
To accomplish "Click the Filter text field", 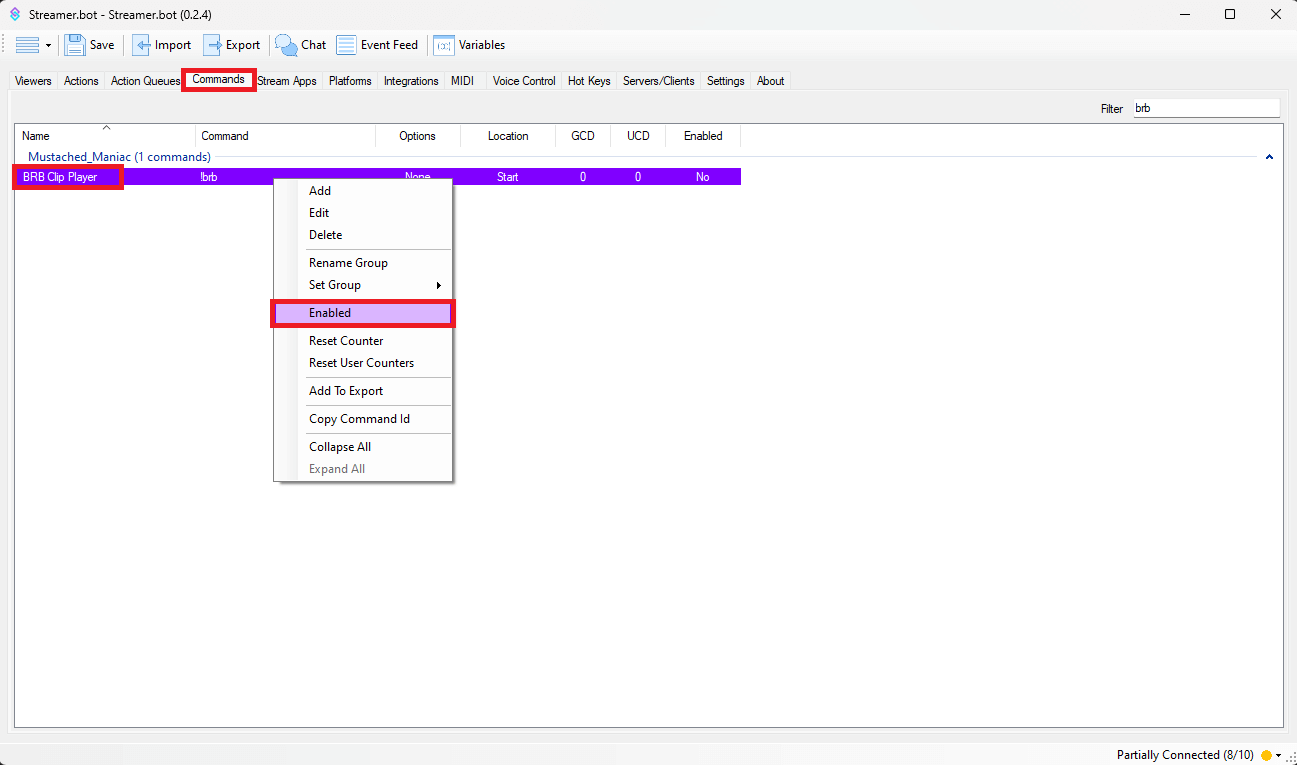I will click(1205, 108).
